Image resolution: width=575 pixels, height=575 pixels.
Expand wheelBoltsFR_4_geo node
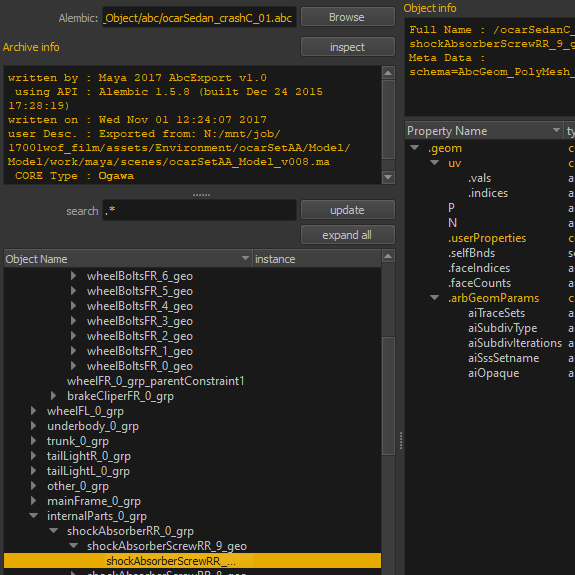(x=73, y=306)
